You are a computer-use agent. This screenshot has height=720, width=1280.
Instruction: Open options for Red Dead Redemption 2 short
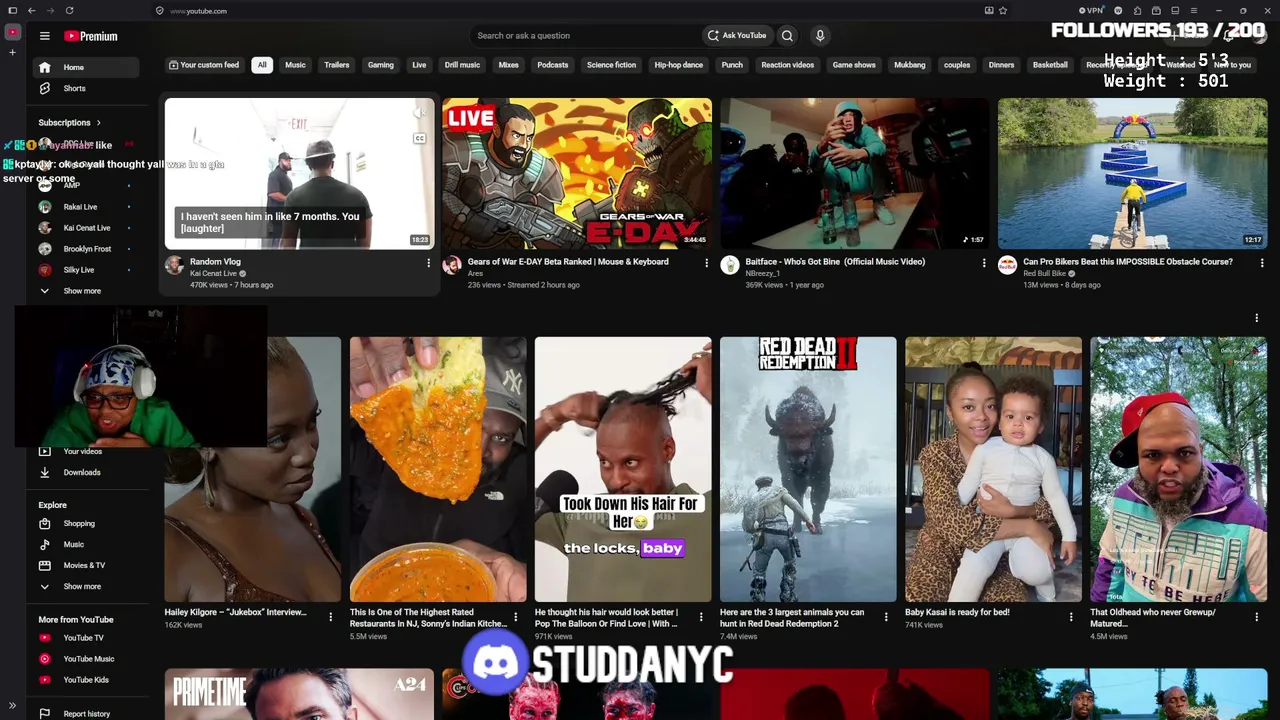coord(886,617)
